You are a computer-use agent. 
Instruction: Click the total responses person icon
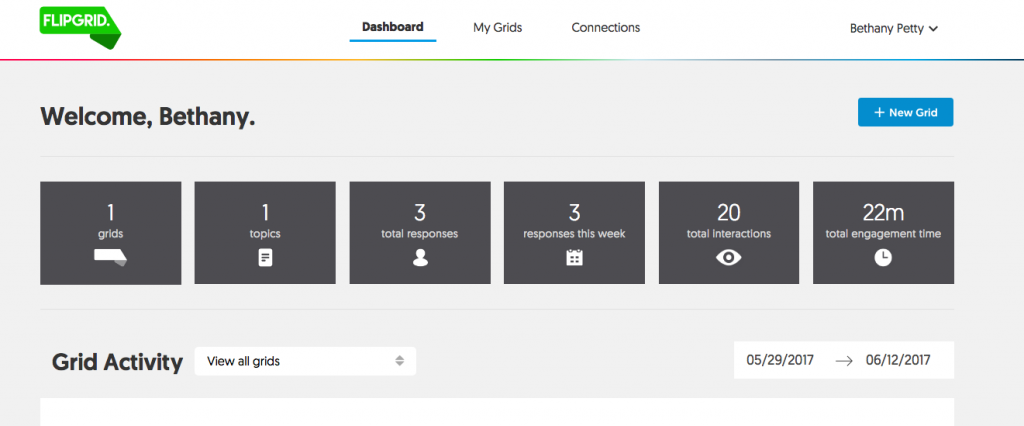click(420, 257)
